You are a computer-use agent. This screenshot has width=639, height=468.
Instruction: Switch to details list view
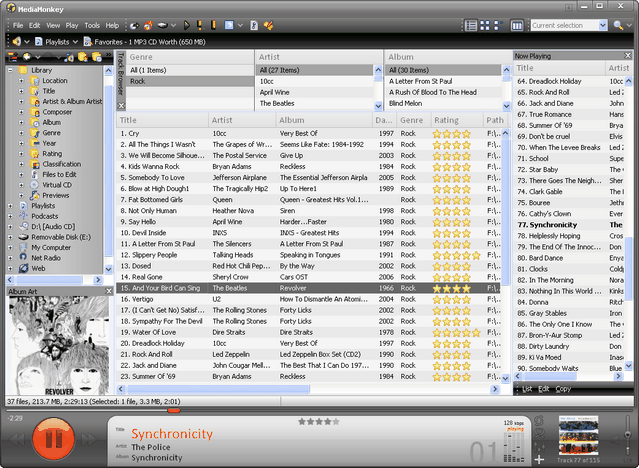471,25
